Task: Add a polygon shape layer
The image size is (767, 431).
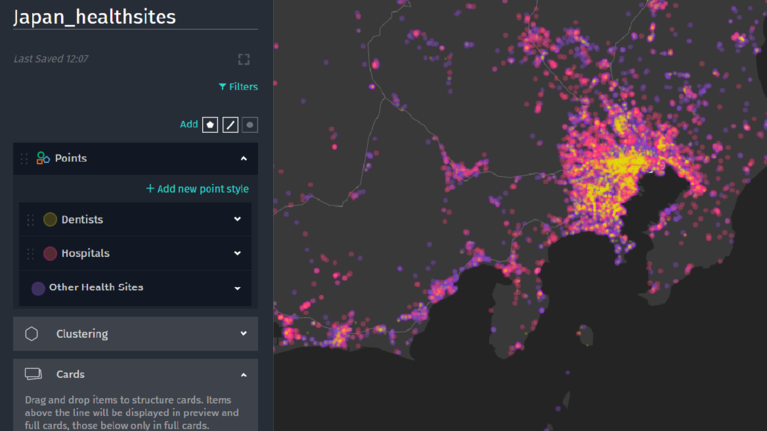Action: click(210, 125)
